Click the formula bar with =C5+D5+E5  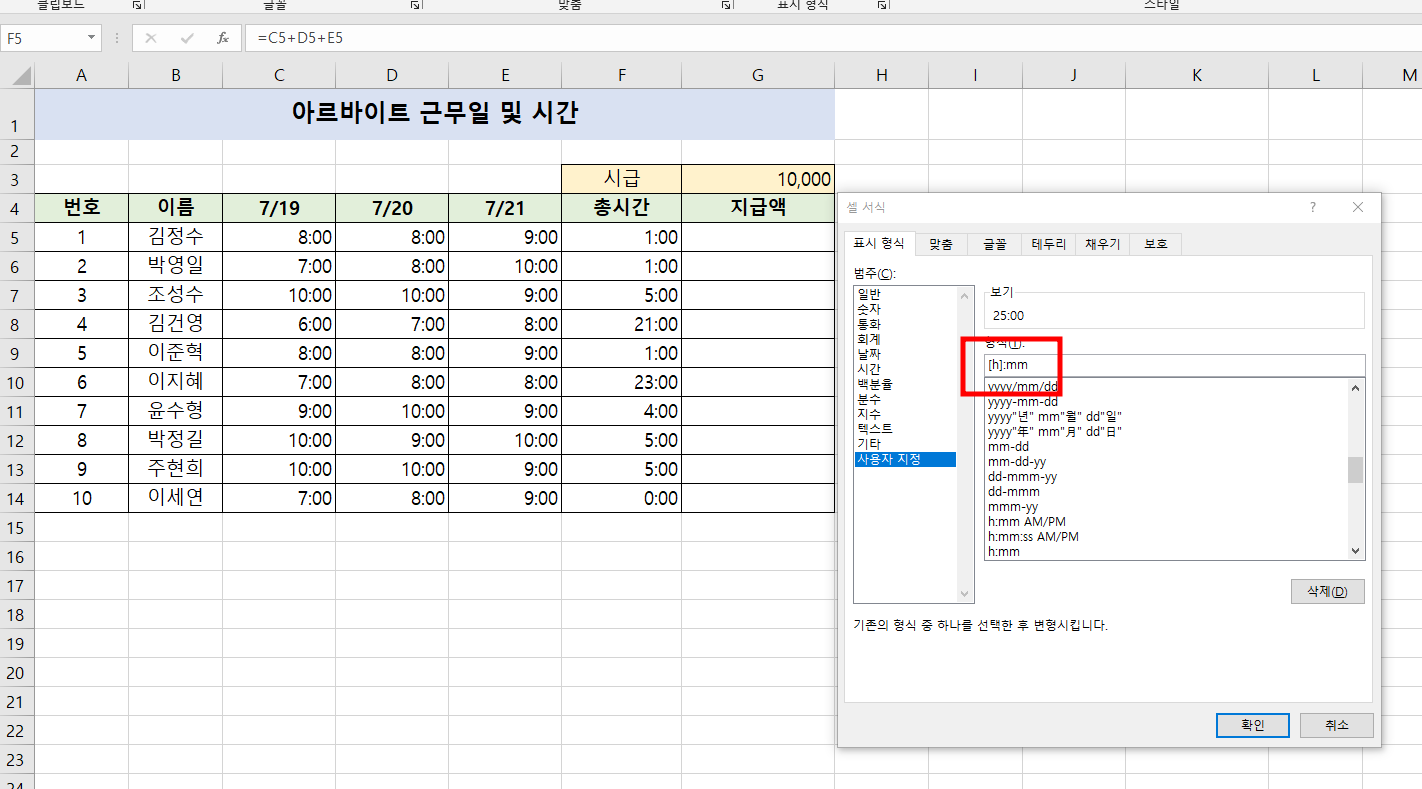point(835,38)
